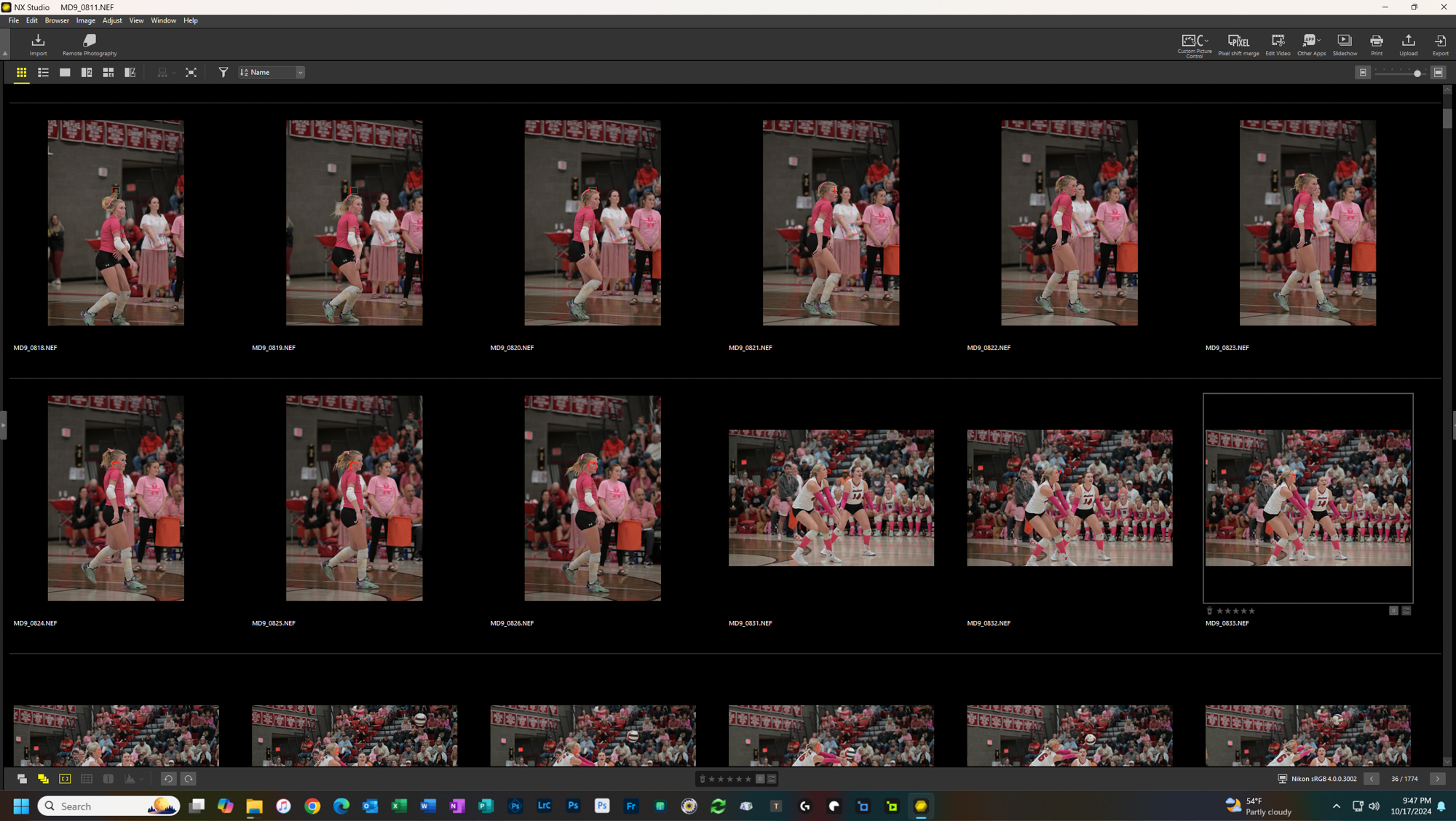This screenshot has width=1456, height=821.
Task: Switch to thumbnail list view
Action: [x=43, y=72]
